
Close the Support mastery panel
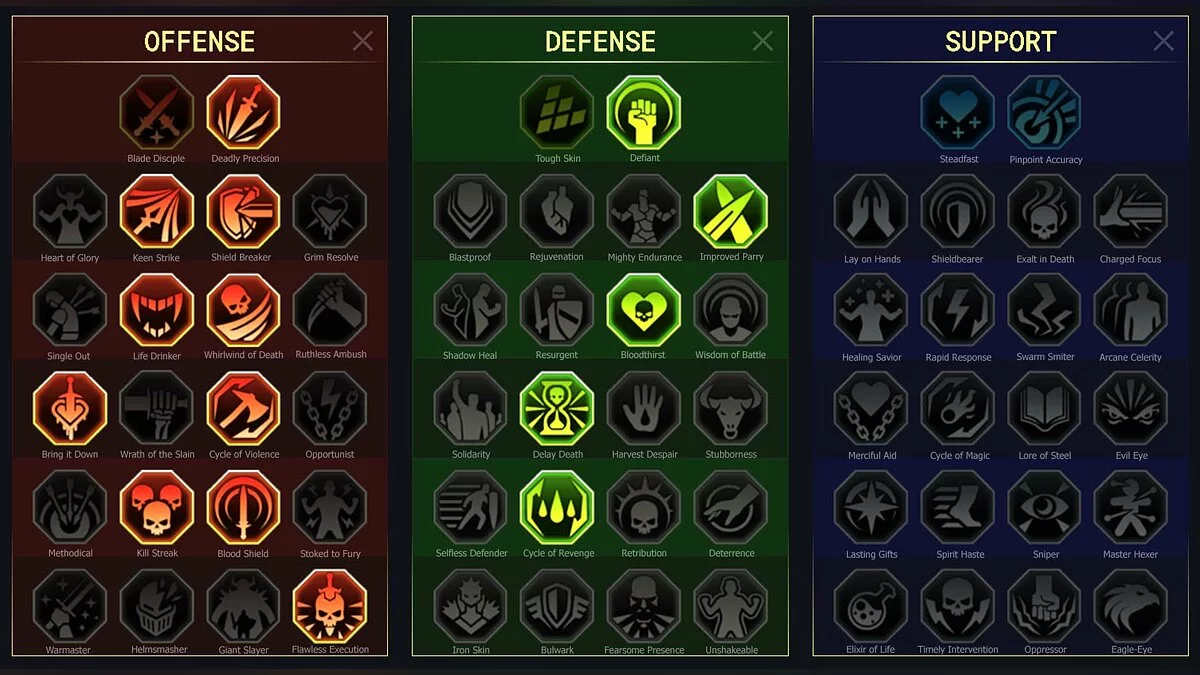(1163, 40)
